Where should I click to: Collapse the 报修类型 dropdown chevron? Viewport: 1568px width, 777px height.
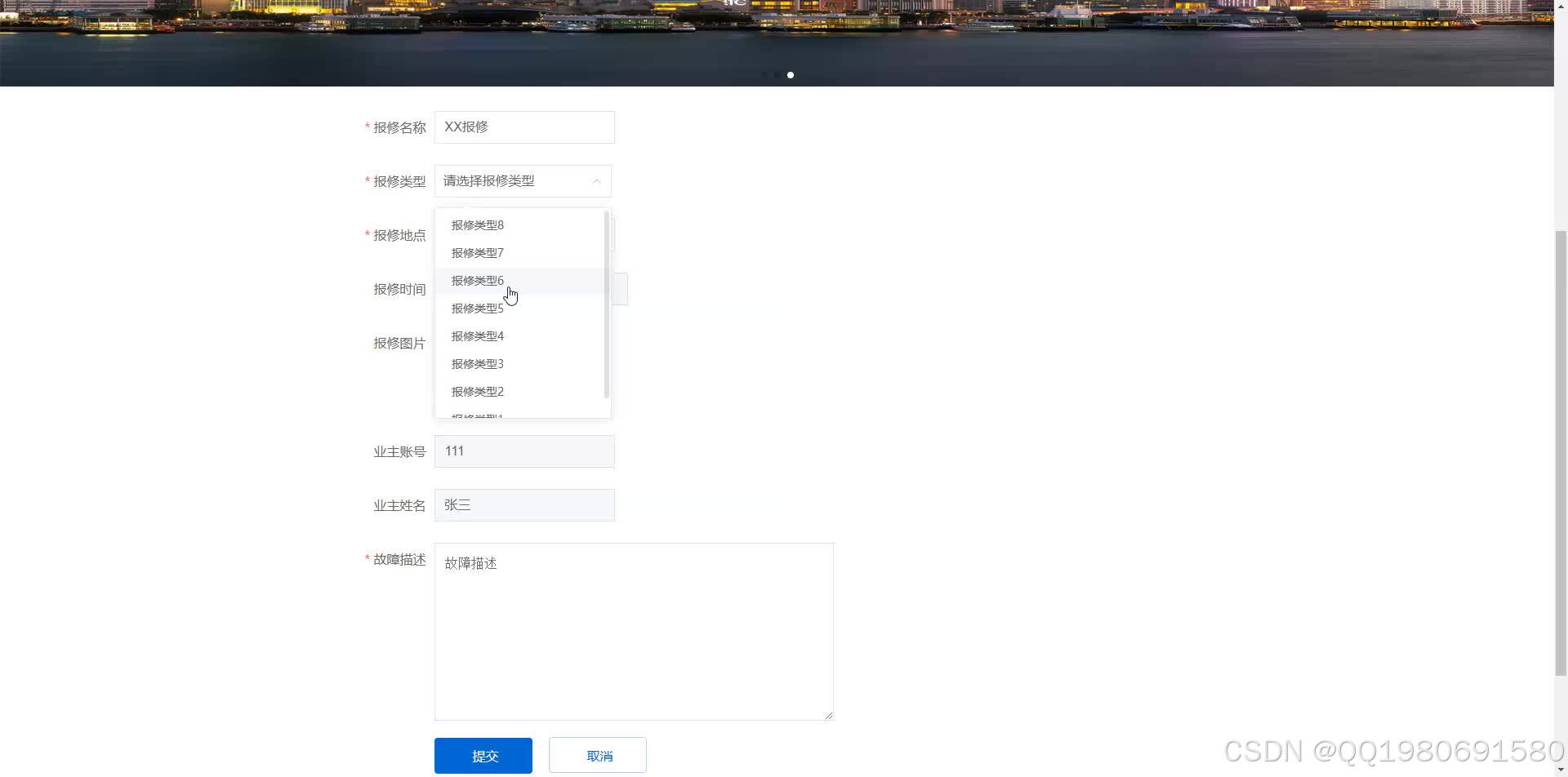[x=596, y=181]
